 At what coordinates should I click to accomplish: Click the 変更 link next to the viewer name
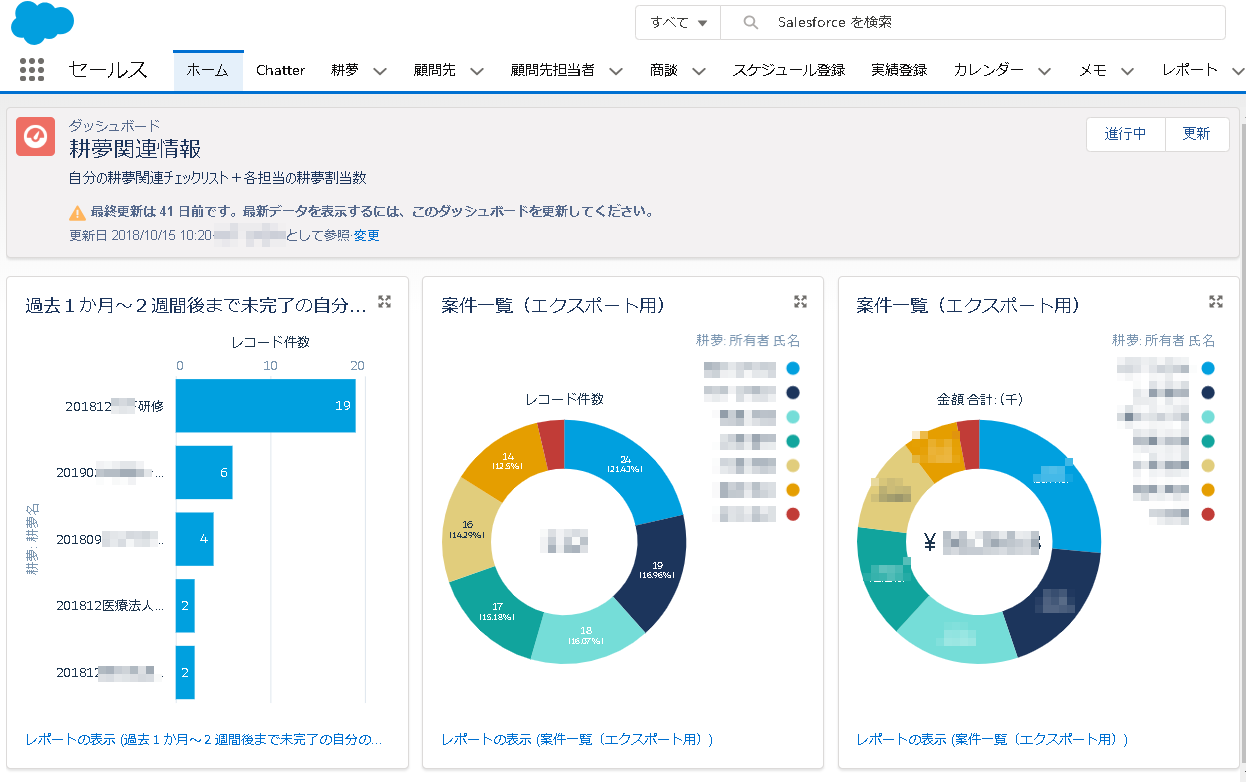point(366,237)
